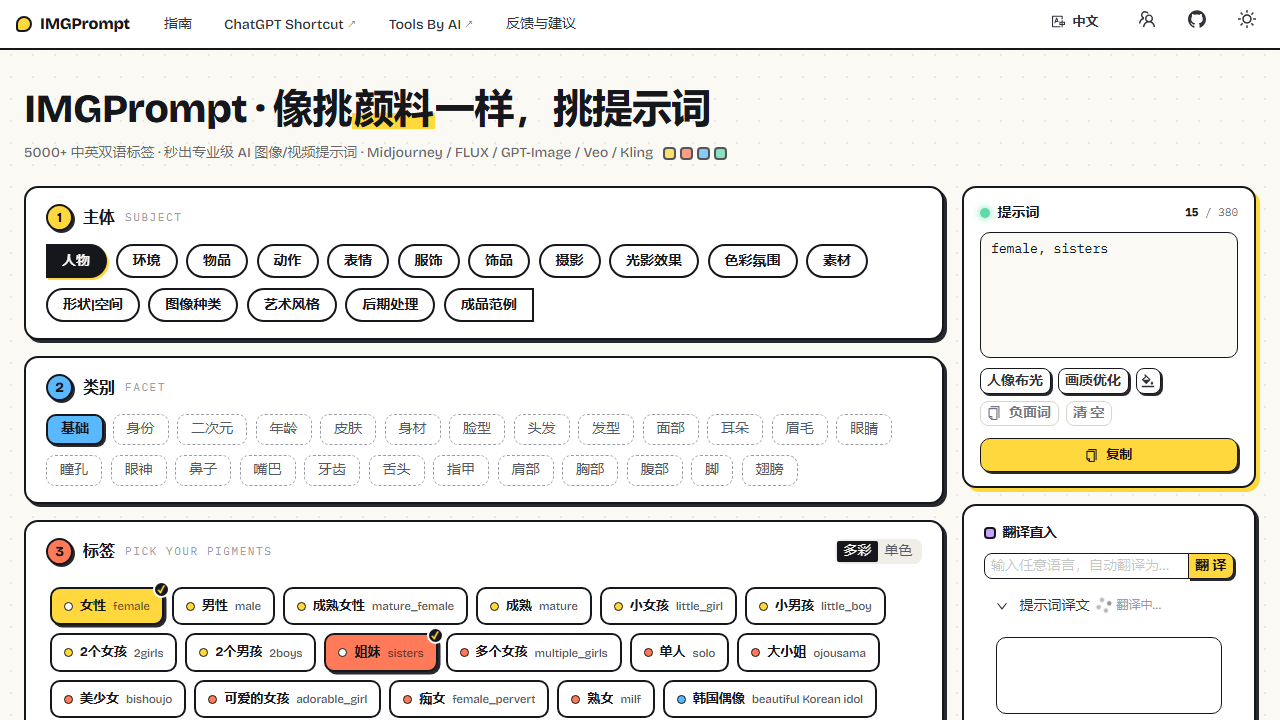
Task: Open the ChatGPT Shortcut nav link
Action: tap(290, 24)
